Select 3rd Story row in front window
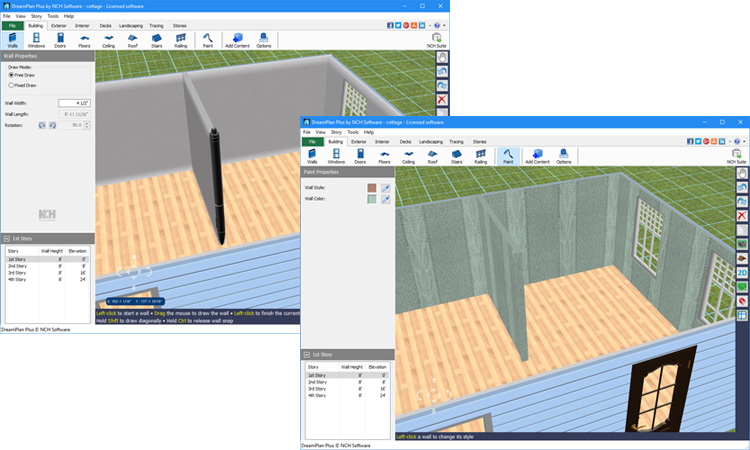 coord(317,387)
